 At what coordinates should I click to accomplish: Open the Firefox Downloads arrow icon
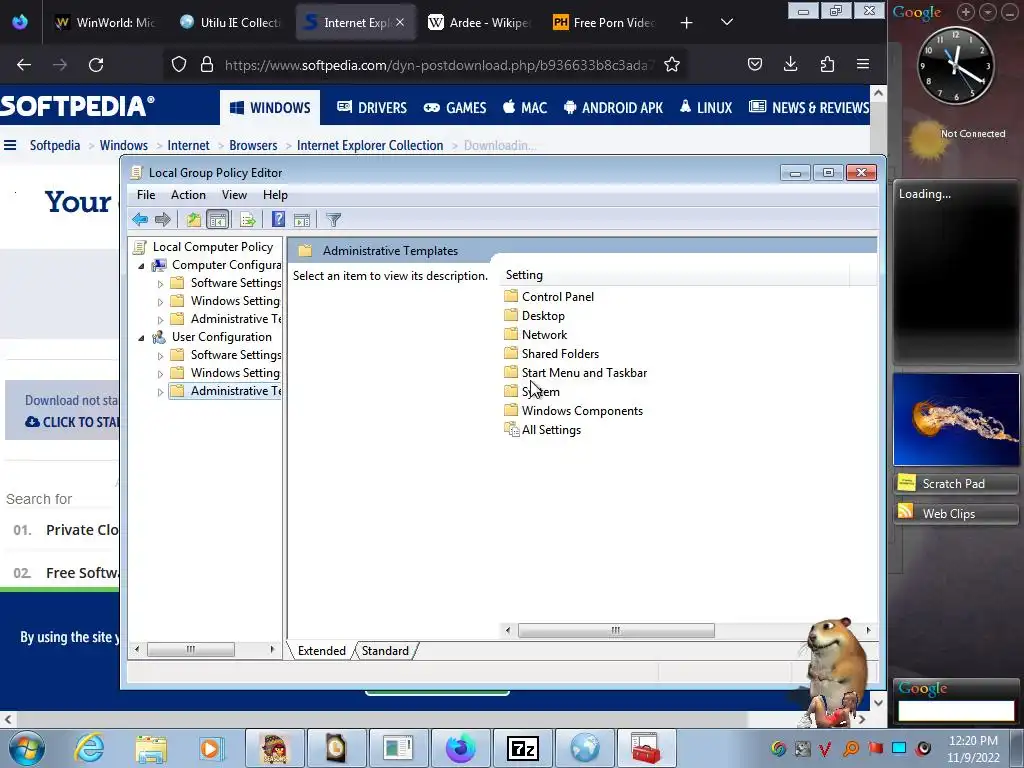click(x=790, y=64)
